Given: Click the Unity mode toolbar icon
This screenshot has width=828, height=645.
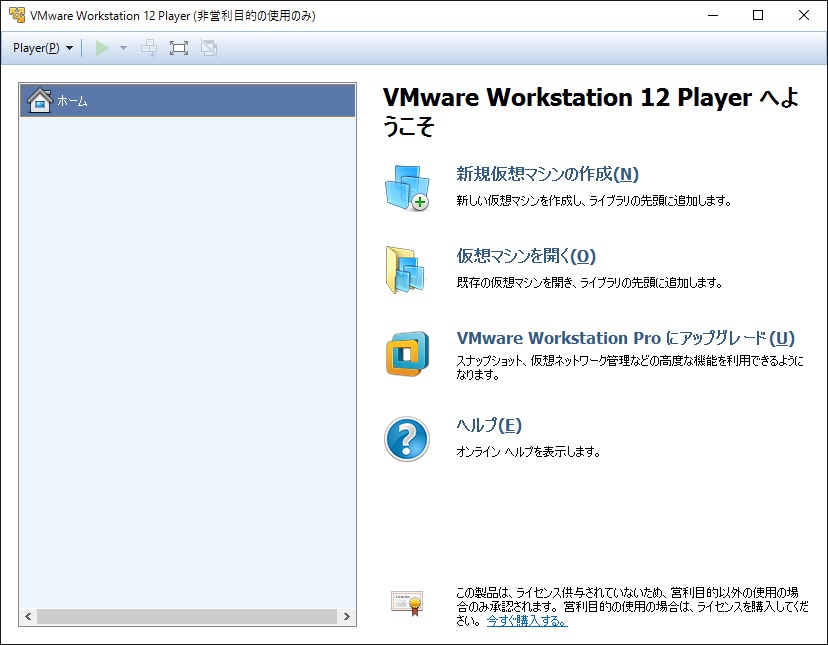Looking at the screenshot, I should pos(209,47).
